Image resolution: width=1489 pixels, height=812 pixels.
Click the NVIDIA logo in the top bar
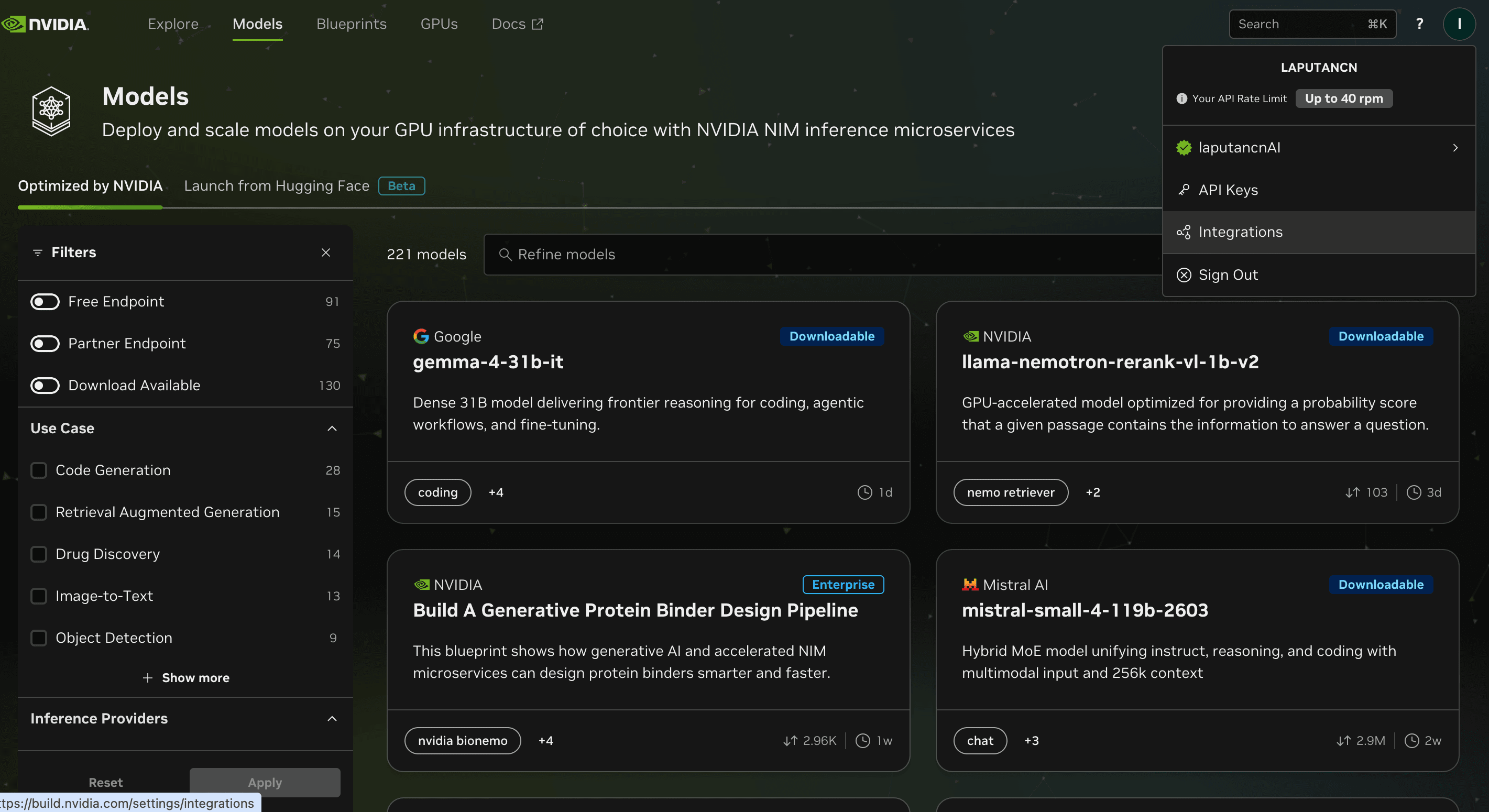pyautogui.click(x=45, y=24)
